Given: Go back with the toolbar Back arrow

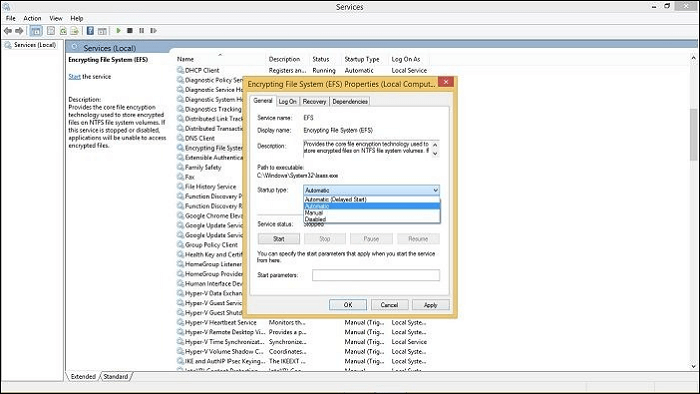Looking at the screenshot, I should pos(8,31).
